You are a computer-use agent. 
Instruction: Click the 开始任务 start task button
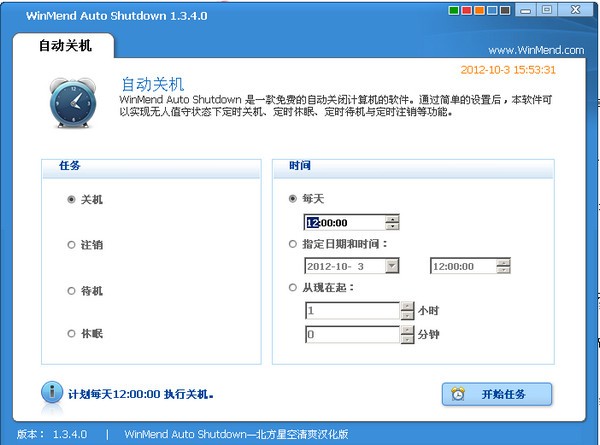(497, 394)
